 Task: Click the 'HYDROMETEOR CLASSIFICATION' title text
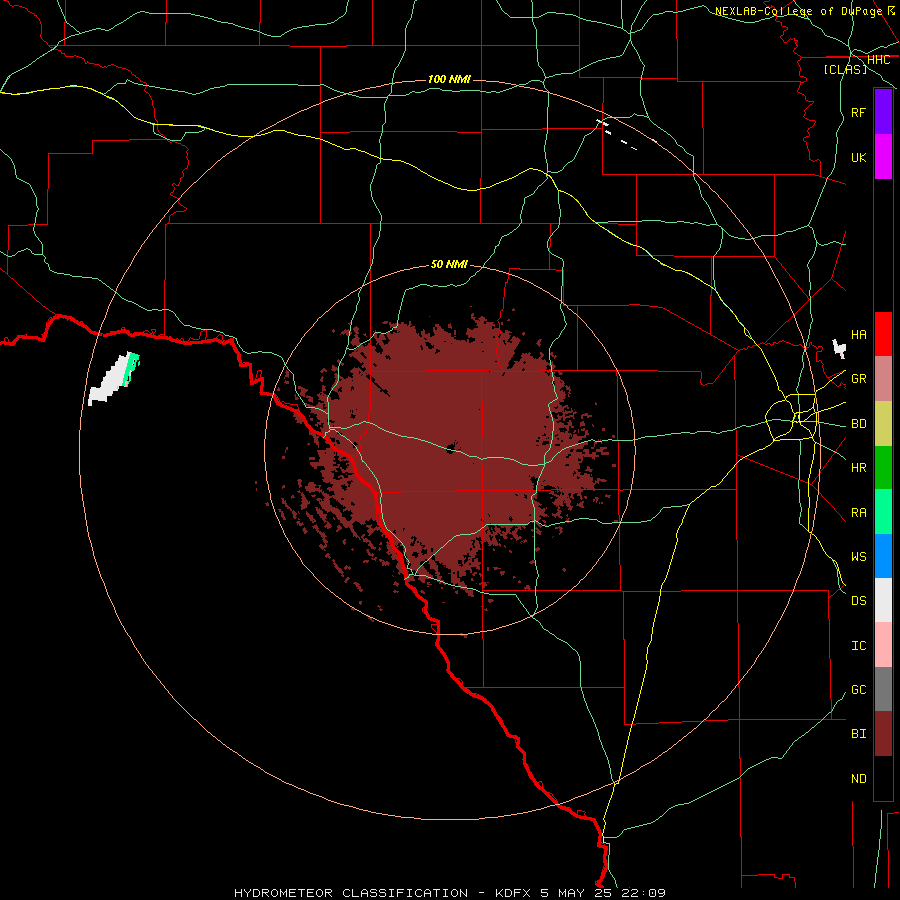point(351,893)
